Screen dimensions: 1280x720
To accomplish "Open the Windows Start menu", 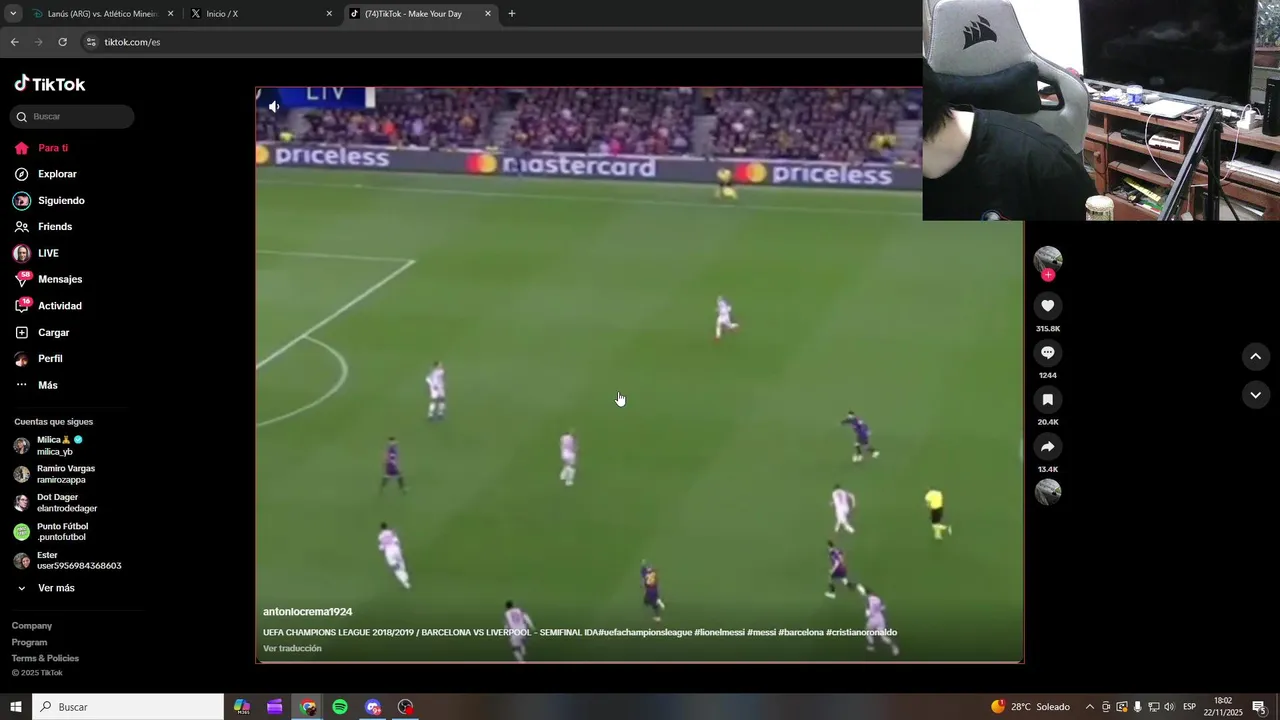I will click(16, 707).
